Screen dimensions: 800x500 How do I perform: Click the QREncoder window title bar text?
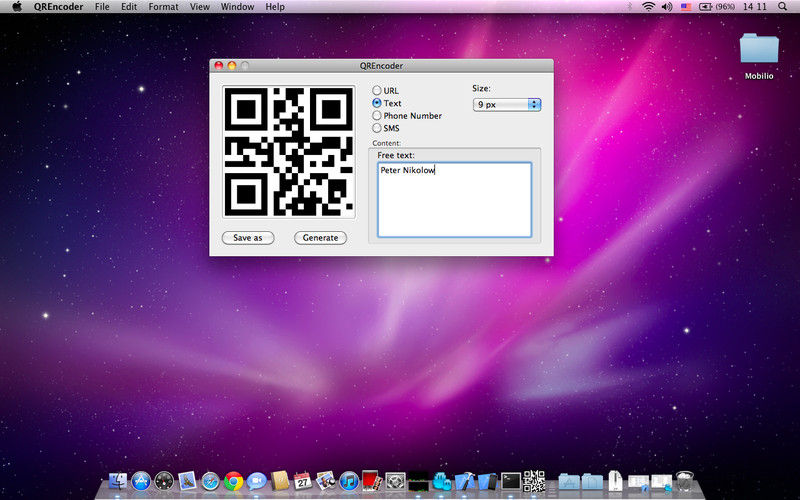point(381,66)
